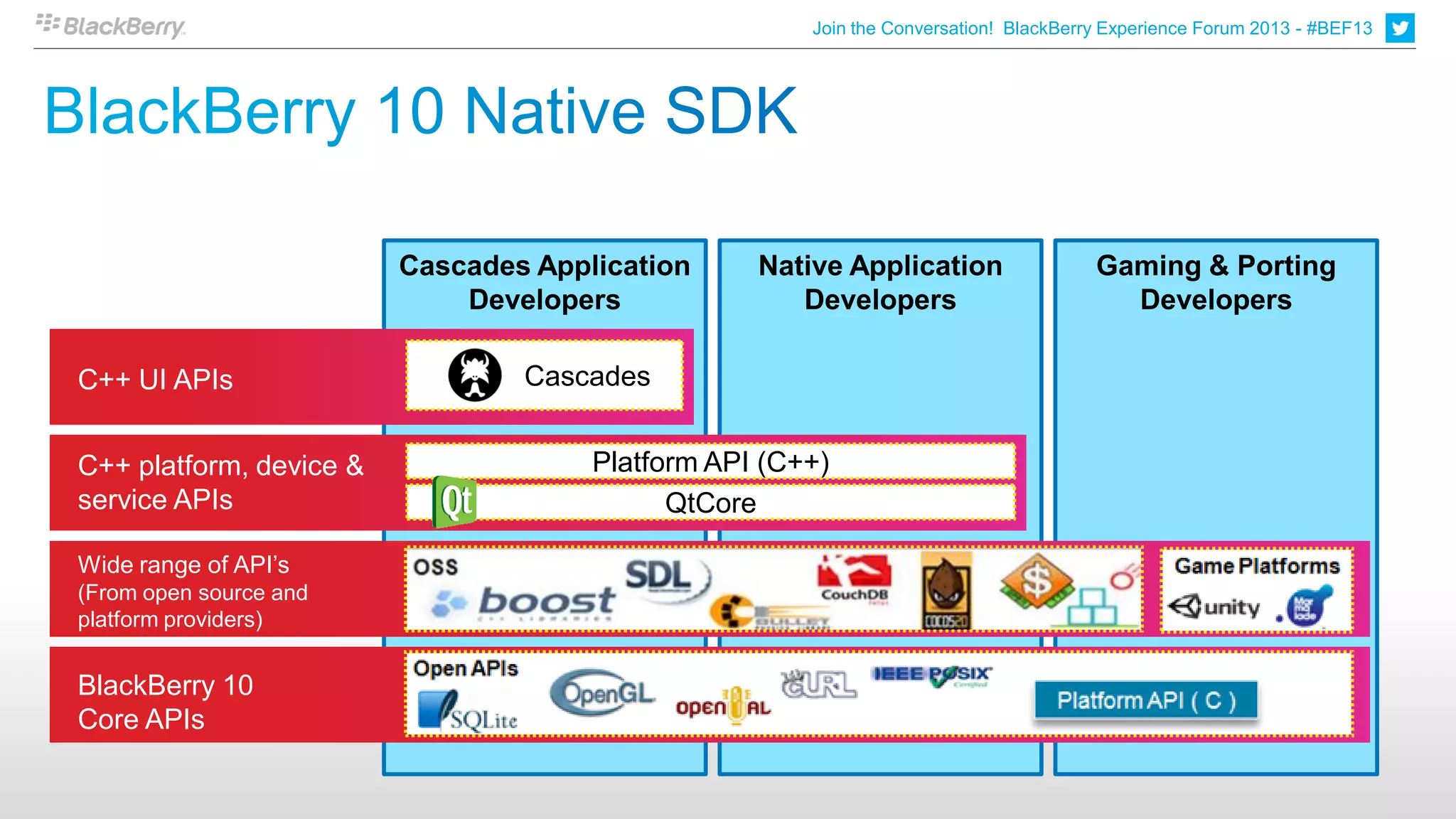Click the Twitter bird icon
1456x819 pixels.
pos(1399,28)
